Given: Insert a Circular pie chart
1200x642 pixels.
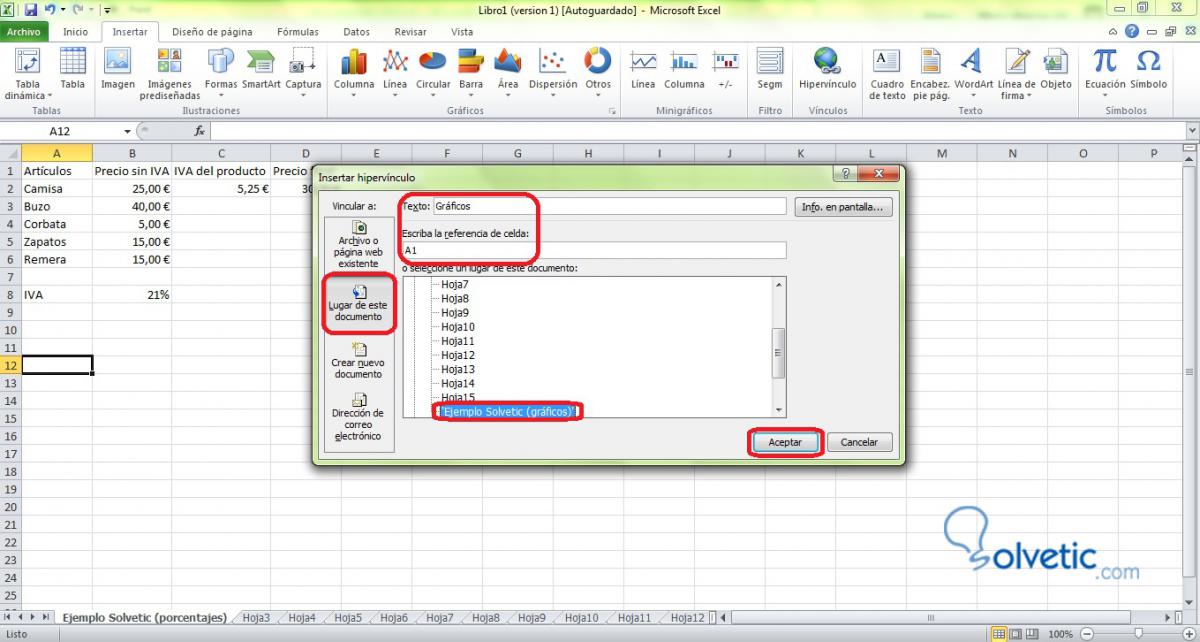Looking at the screenshot, I should pos(433,73).
